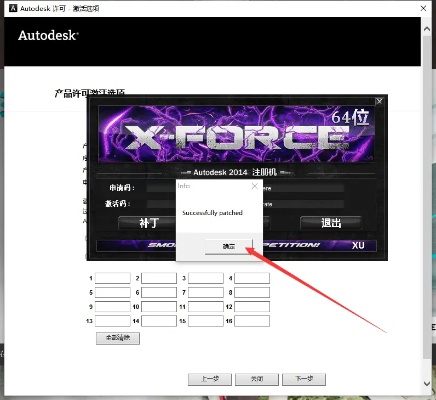Click the Autodesk logo in the black header

tap(48, 35)
